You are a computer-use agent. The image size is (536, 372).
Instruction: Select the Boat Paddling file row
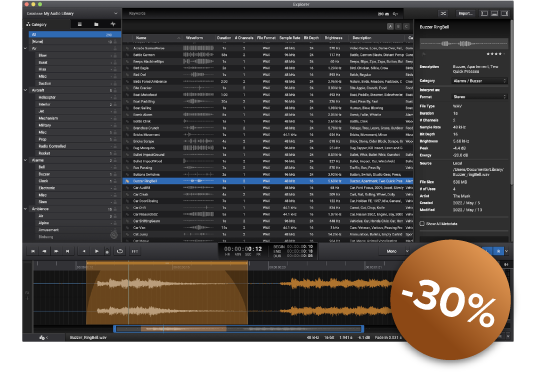(268, 101)
